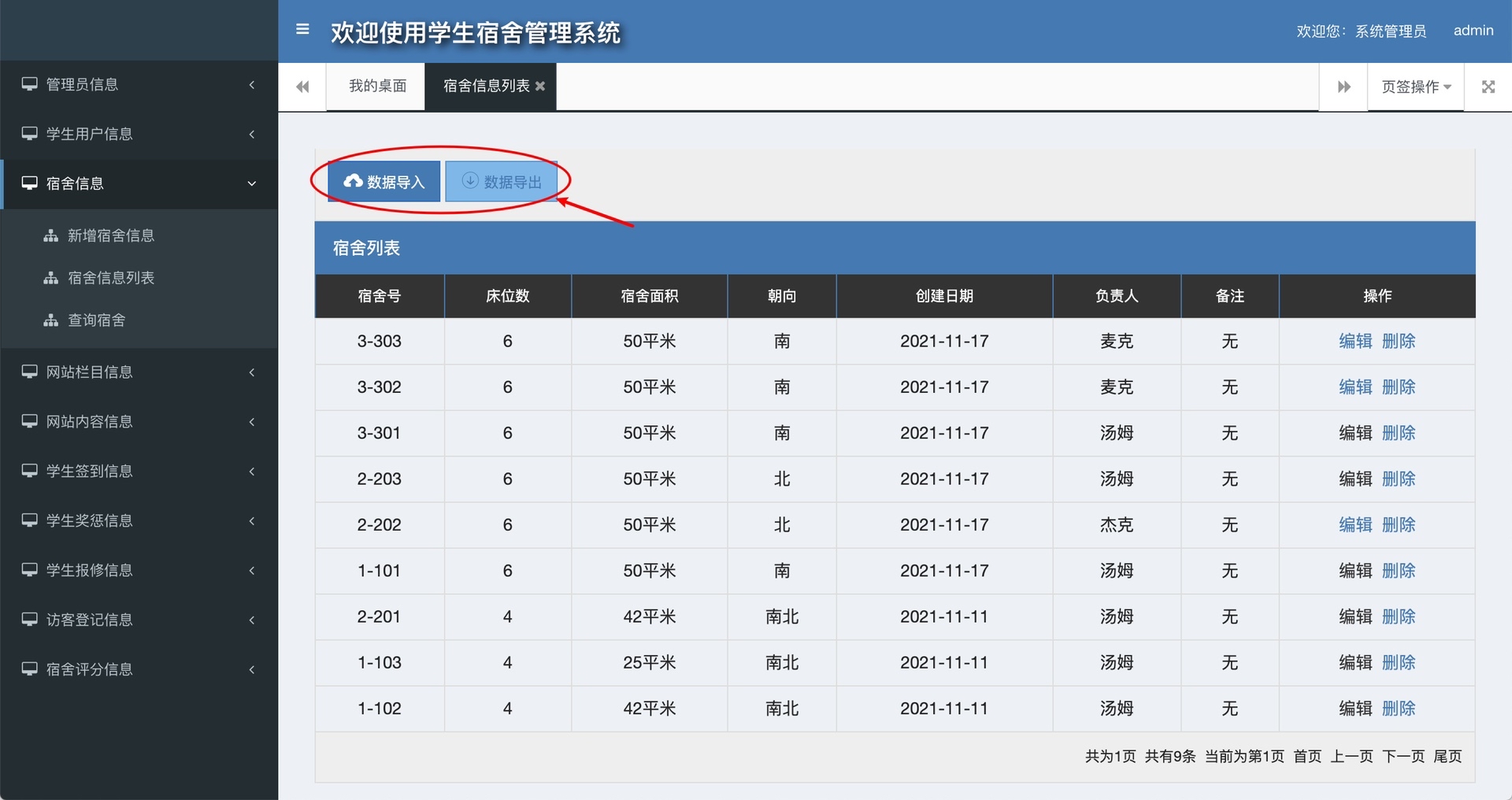This screenshot has width=1512, height=800.
Task: Click the left double-arrow tab scroller
Action: [x=302, y=87]
